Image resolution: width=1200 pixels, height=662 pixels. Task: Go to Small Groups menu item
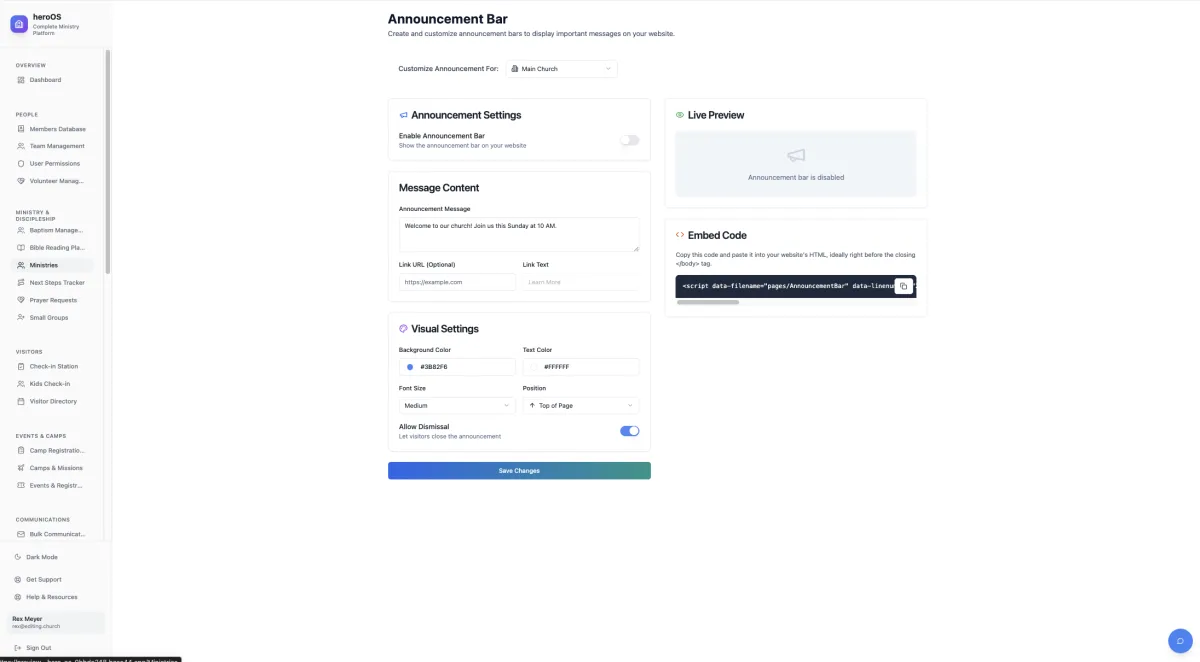click(52, 318)
